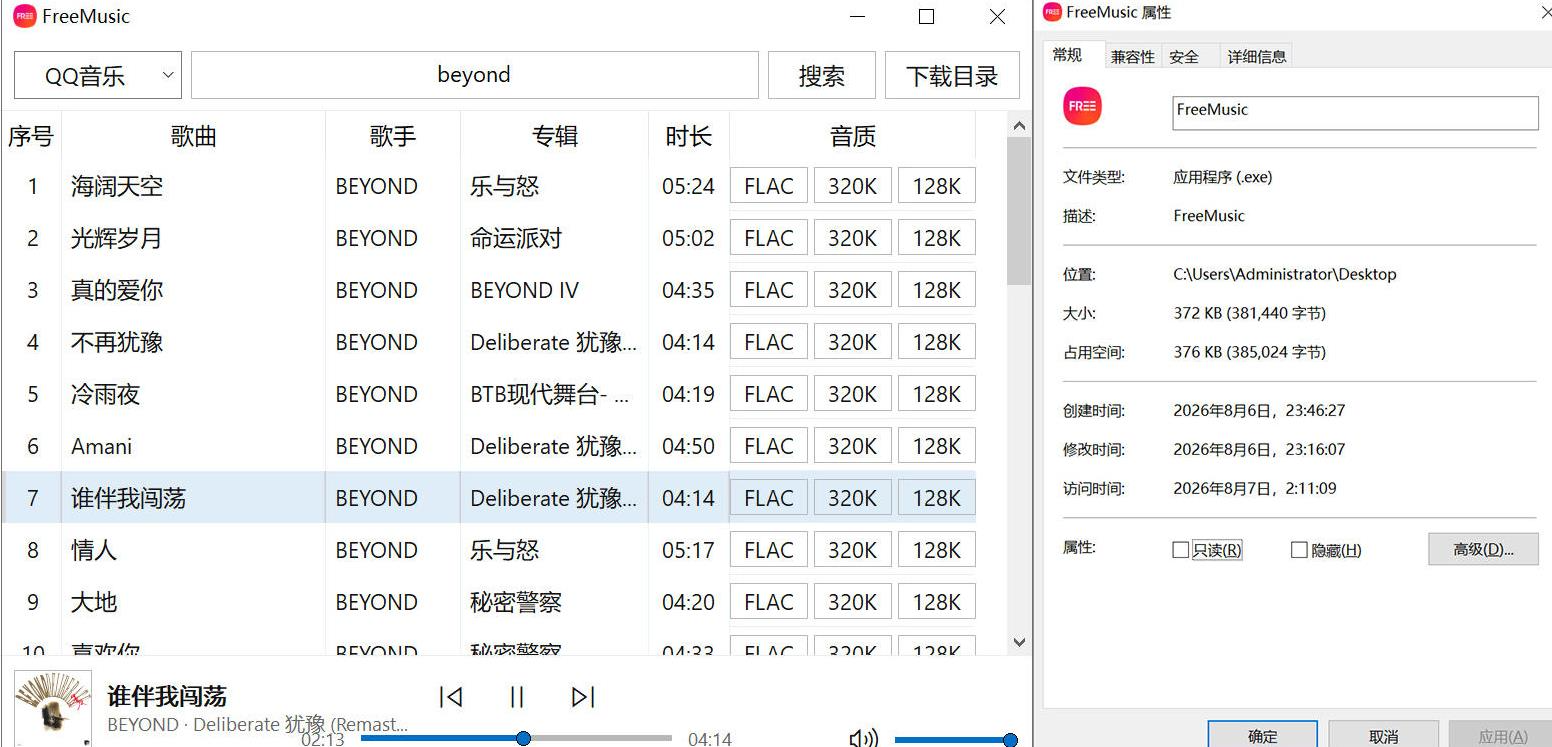Screen dimensions: 1552x747
Task: Click the 搜索 button
Action: pyautogui.click(x=822, y=75)
